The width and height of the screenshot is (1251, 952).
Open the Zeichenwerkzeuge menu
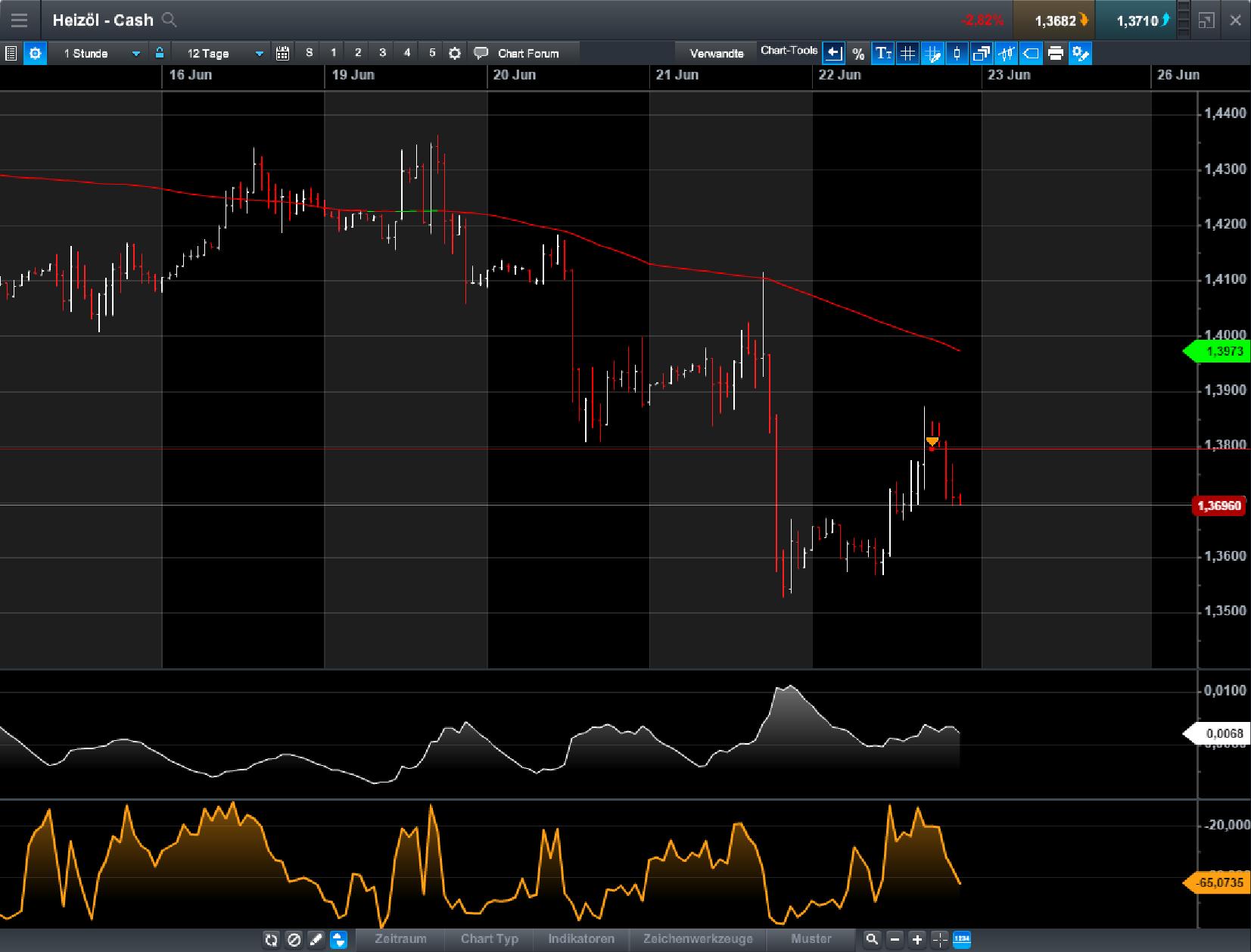pos(696,940)
